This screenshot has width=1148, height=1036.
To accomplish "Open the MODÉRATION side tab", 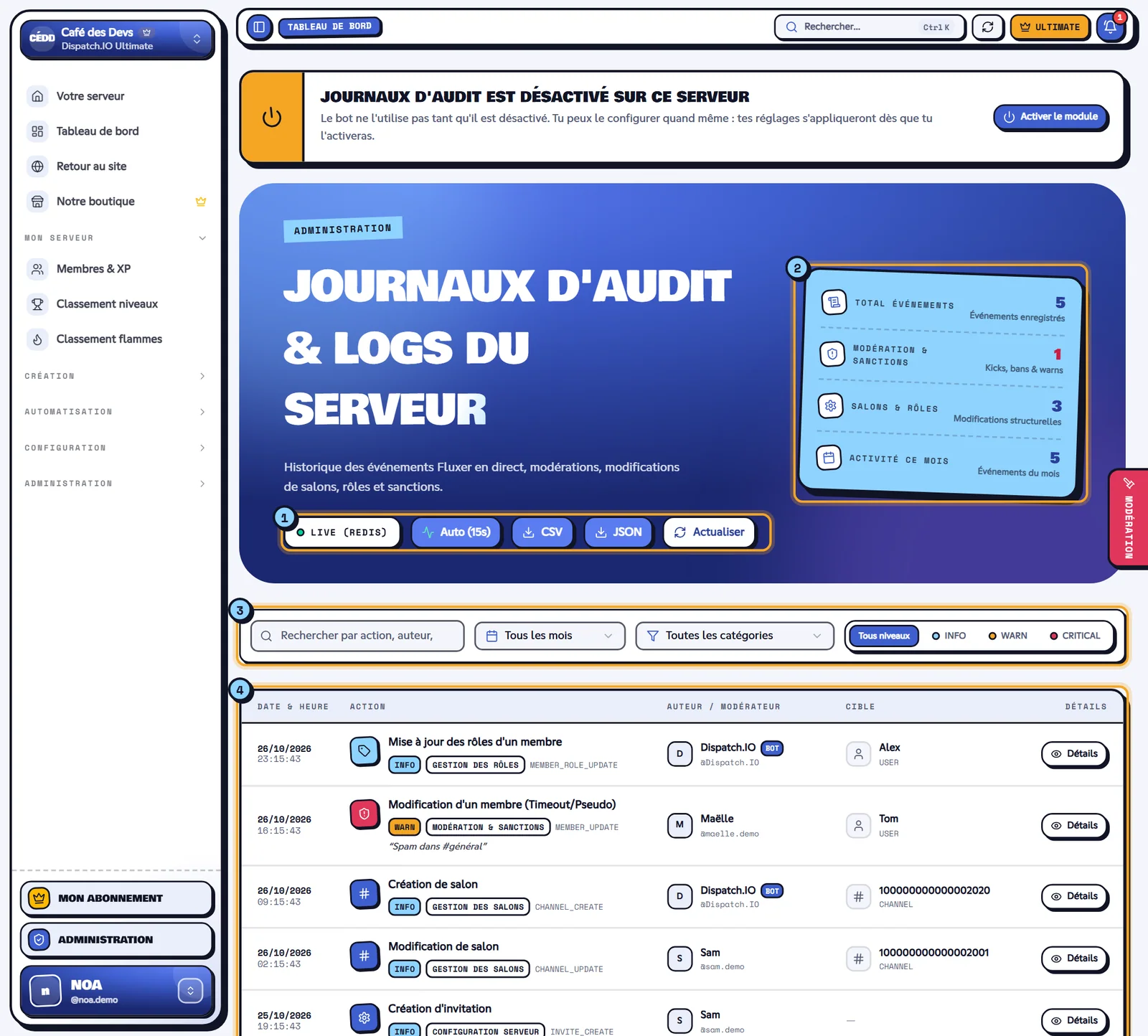I will (1129, 518).
